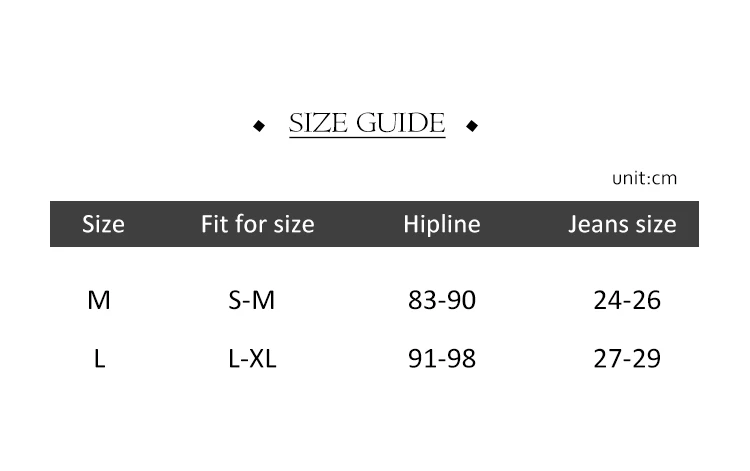The width and height of the screenshot is (750, 471).
Task: Click the 91-98 hipline value
Action: 442,358
